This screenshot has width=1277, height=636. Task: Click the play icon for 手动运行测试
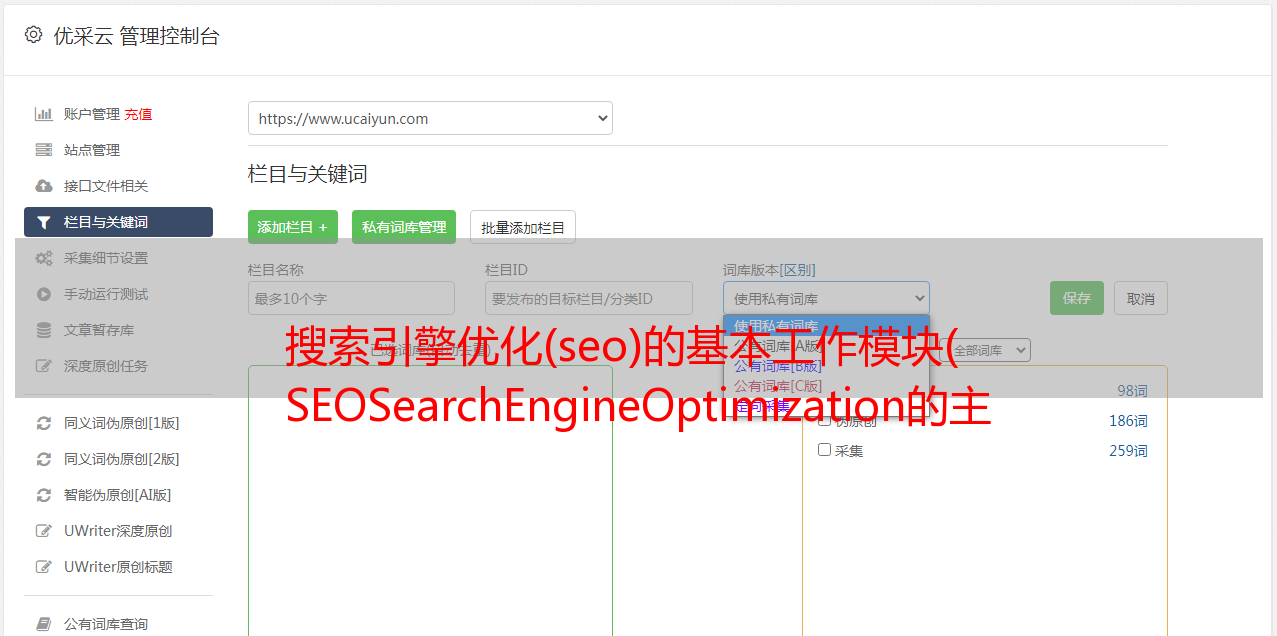43,294
